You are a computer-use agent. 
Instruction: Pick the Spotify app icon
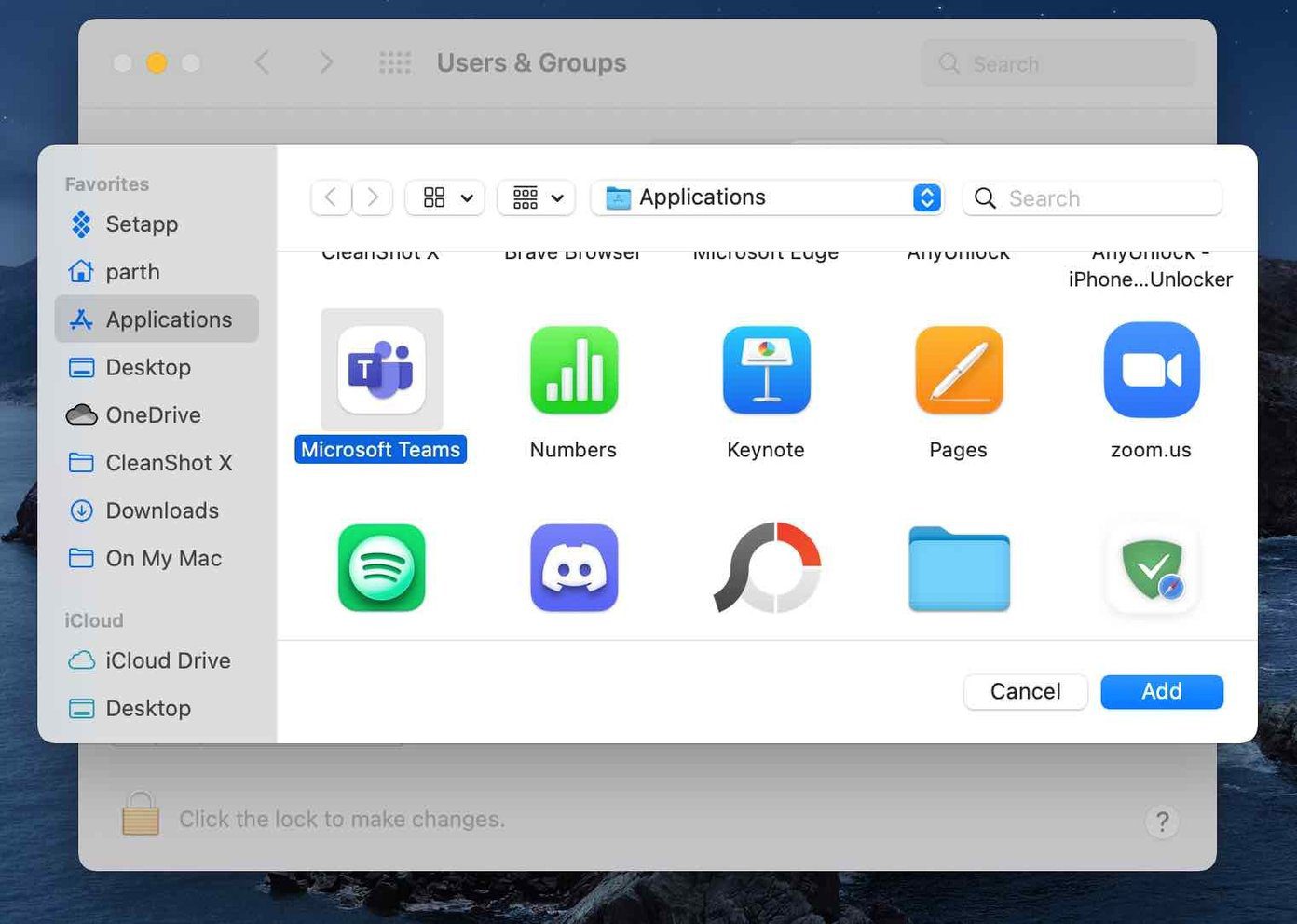coord(381,567)
